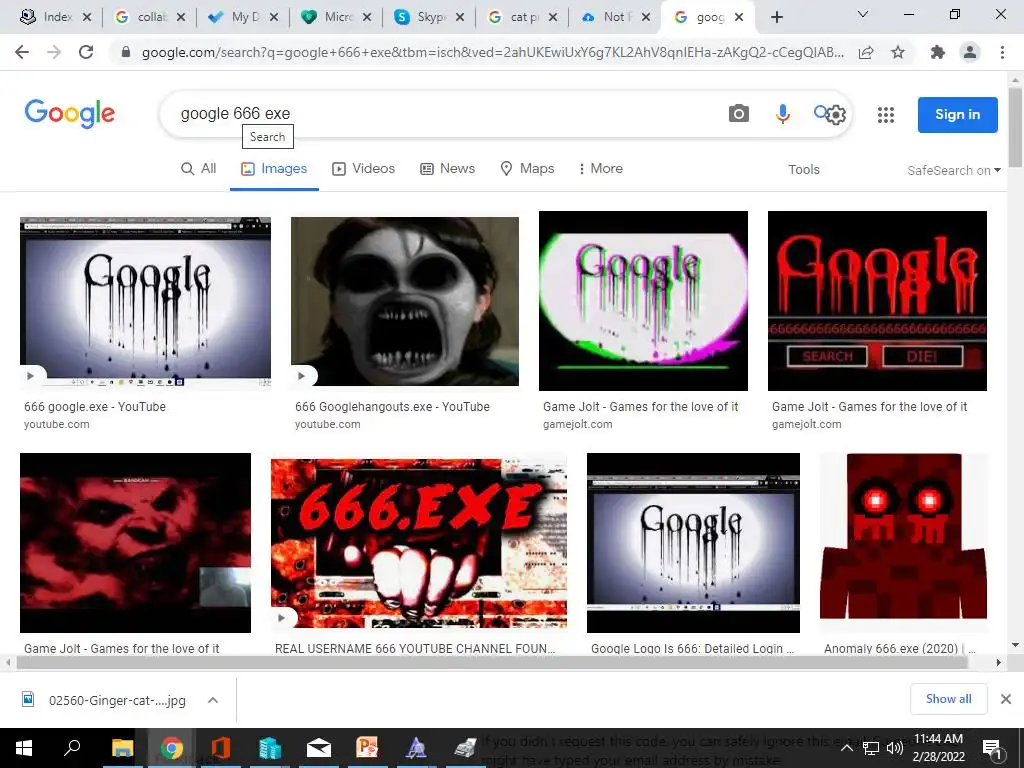
Task: Close the Micro browser tab
Action: click(x=367, y=17)
